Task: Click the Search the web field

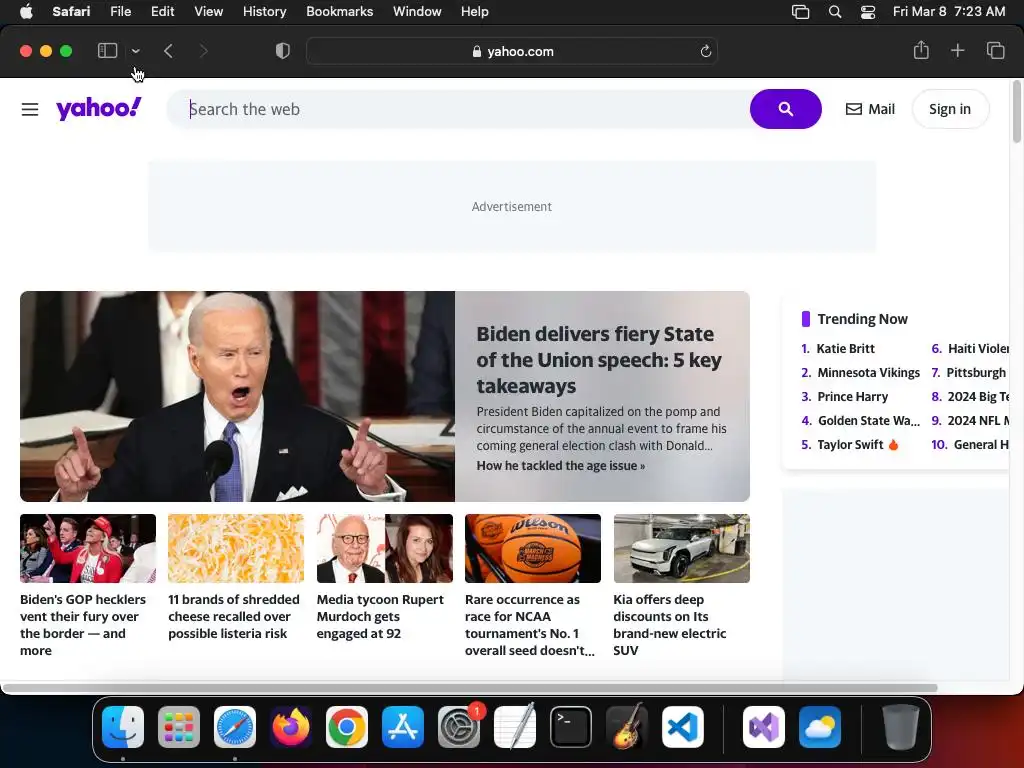Action: [x=458, y=109]
